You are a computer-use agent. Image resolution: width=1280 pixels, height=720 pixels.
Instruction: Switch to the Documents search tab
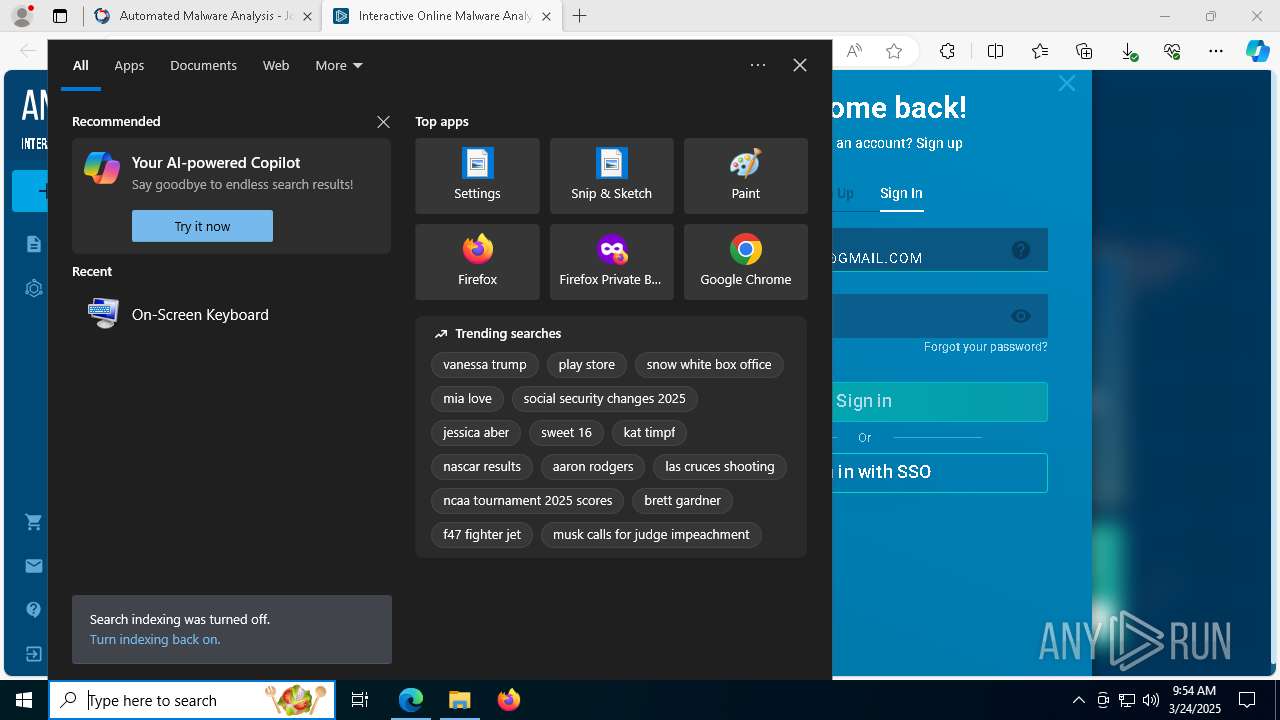tap(203, 65)
